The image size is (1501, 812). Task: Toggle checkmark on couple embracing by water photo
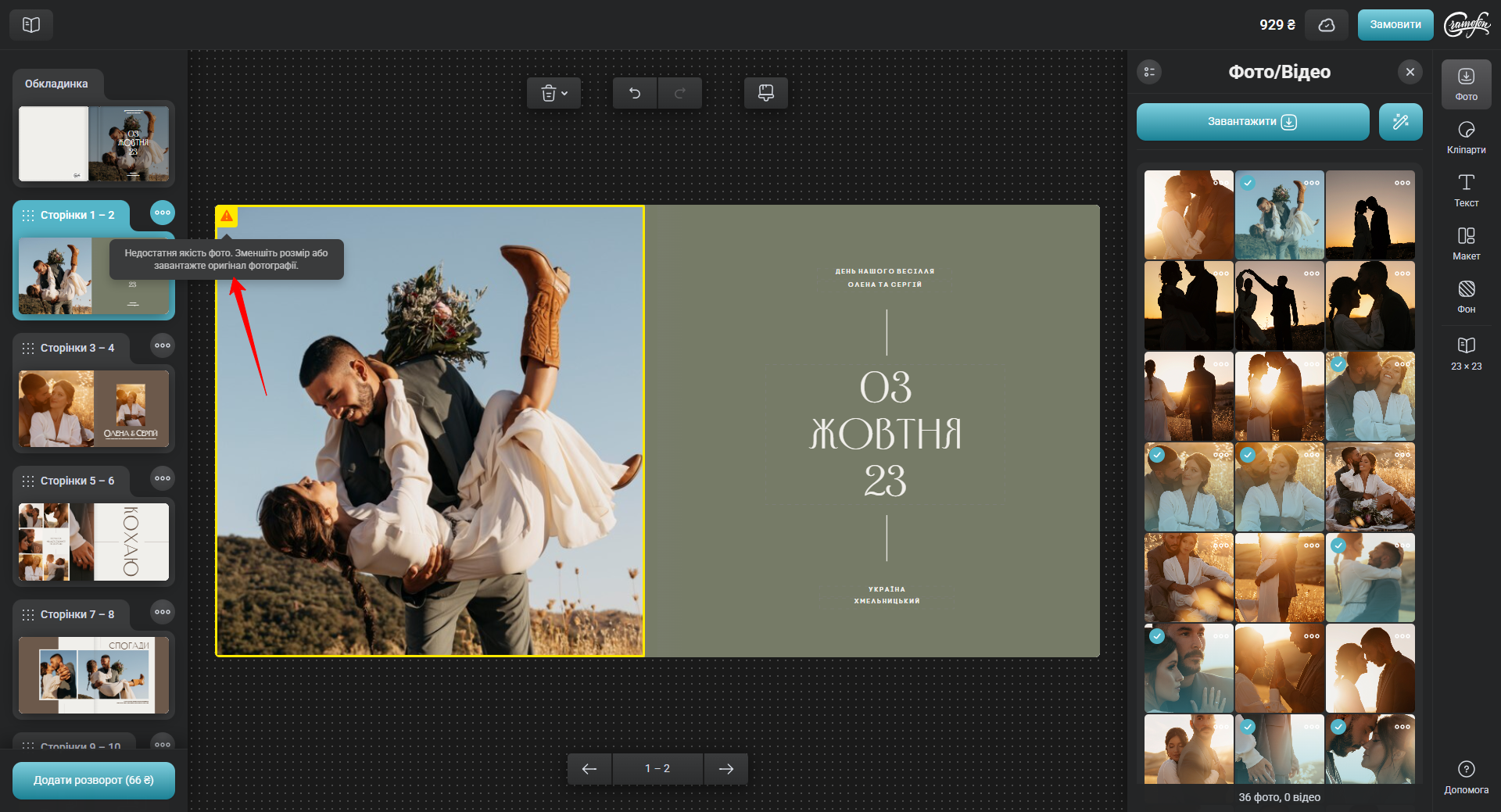pyautogui.click(x=1338, y=546)
